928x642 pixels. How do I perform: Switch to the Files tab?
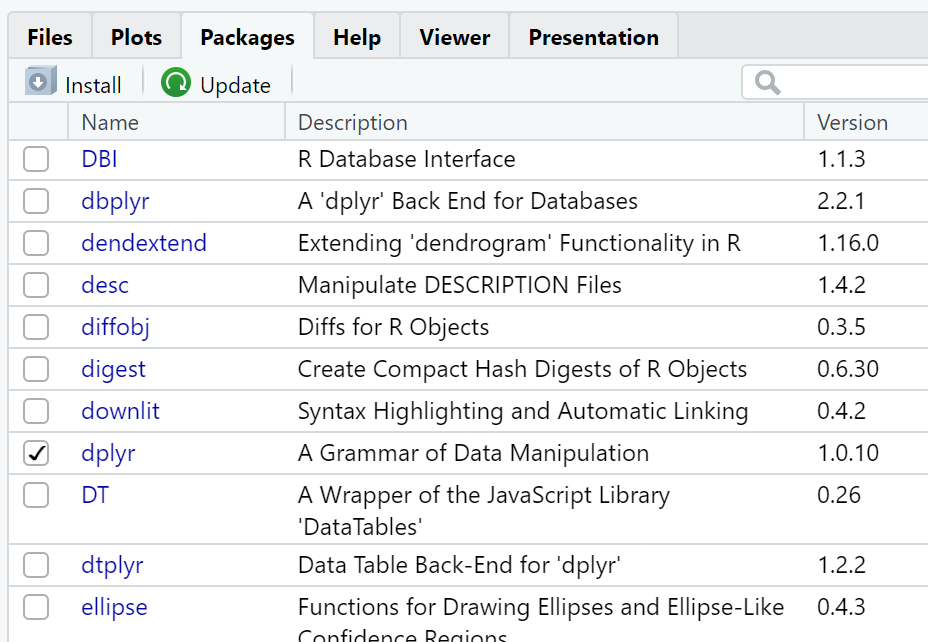(50, 37)
